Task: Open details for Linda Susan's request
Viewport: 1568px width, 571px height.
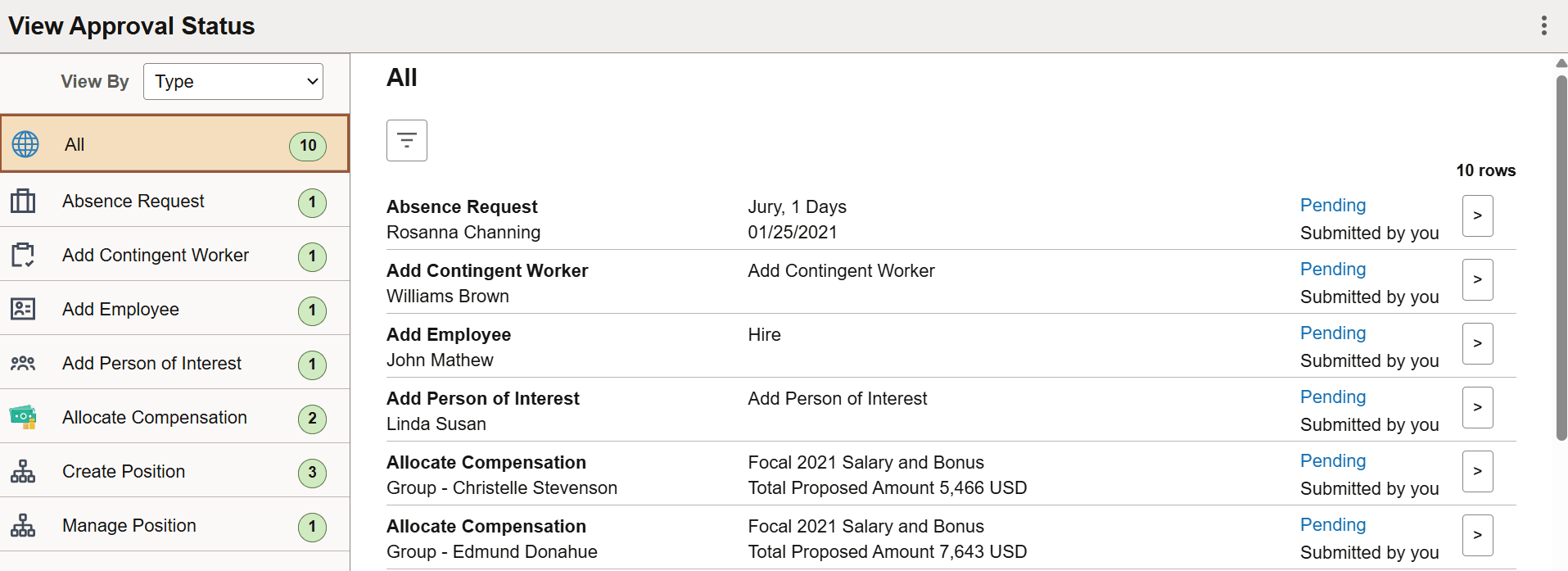Action: pos(1478,407)
